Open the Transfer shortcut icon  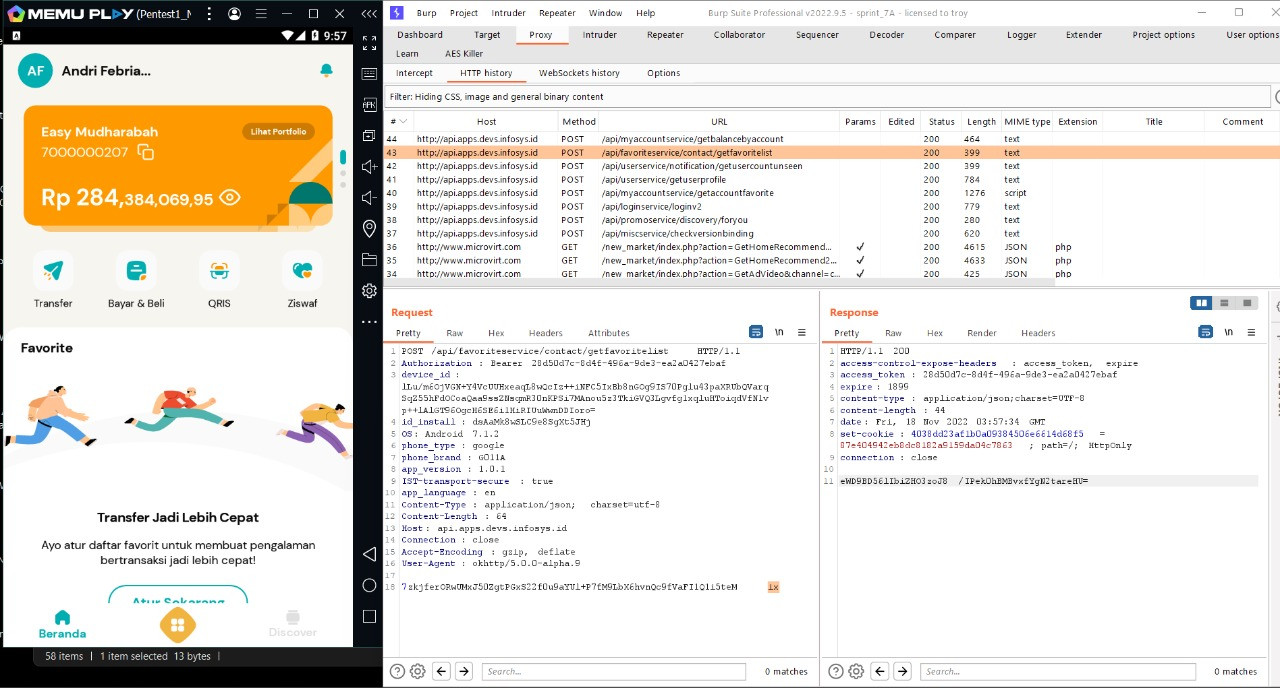click(x=53, y=270)
